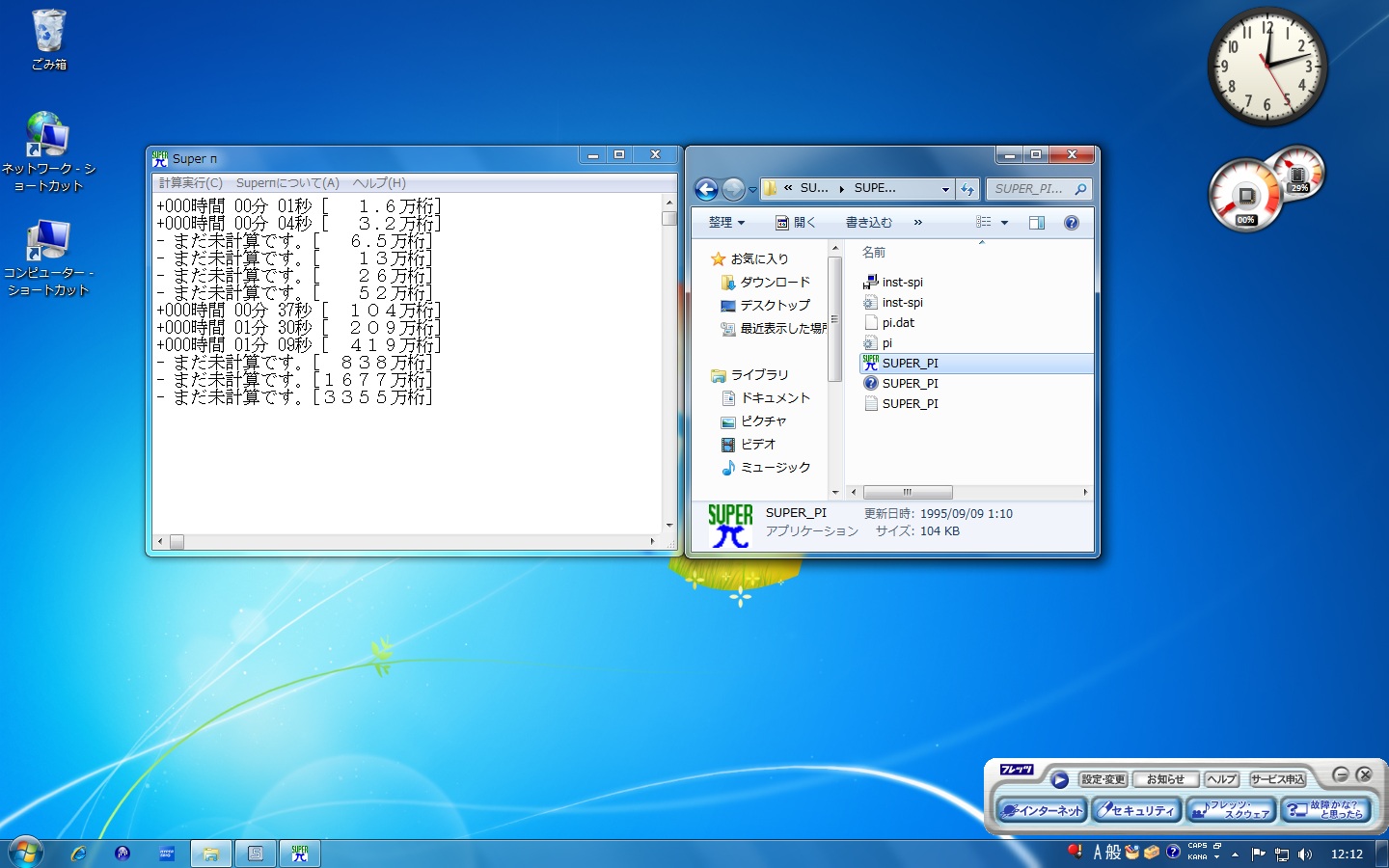Click the horizontal scrollbar of the file list

[x=908, y=492]
